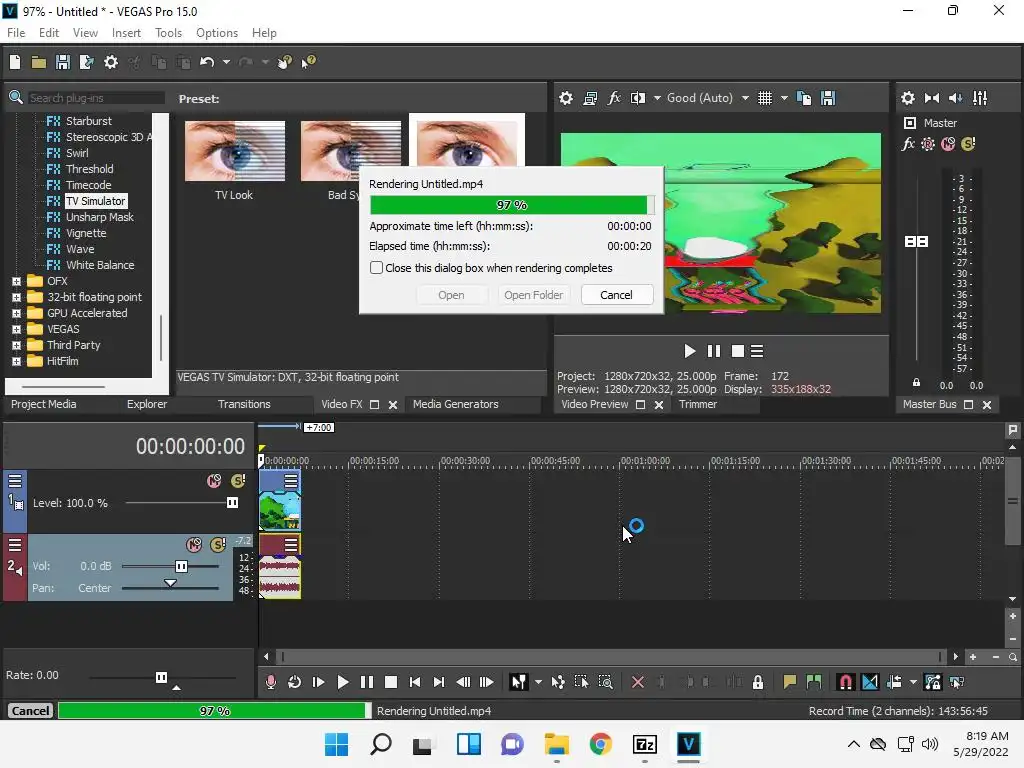Open Master Bus audio properties gear icon
This screenshot has height=768, width=1024.
[908, 98]
